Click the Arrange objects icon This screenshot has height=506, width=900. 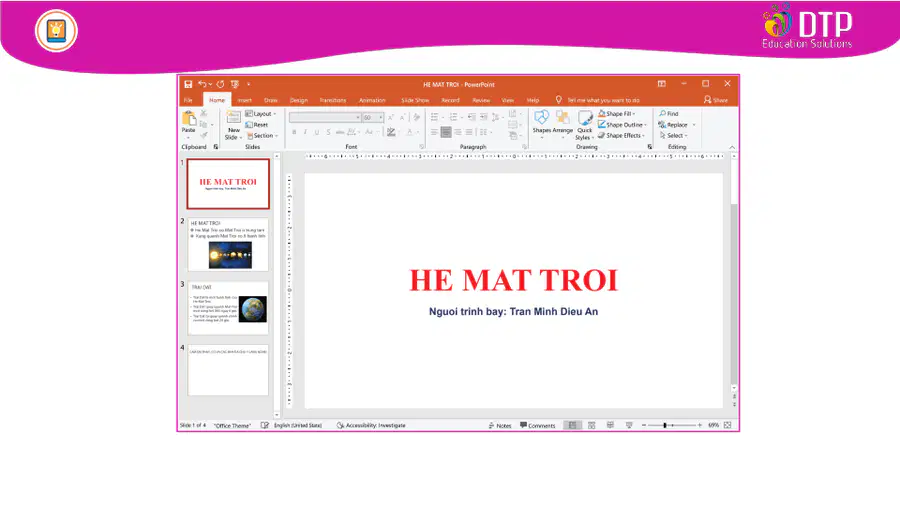pos(563,121)
